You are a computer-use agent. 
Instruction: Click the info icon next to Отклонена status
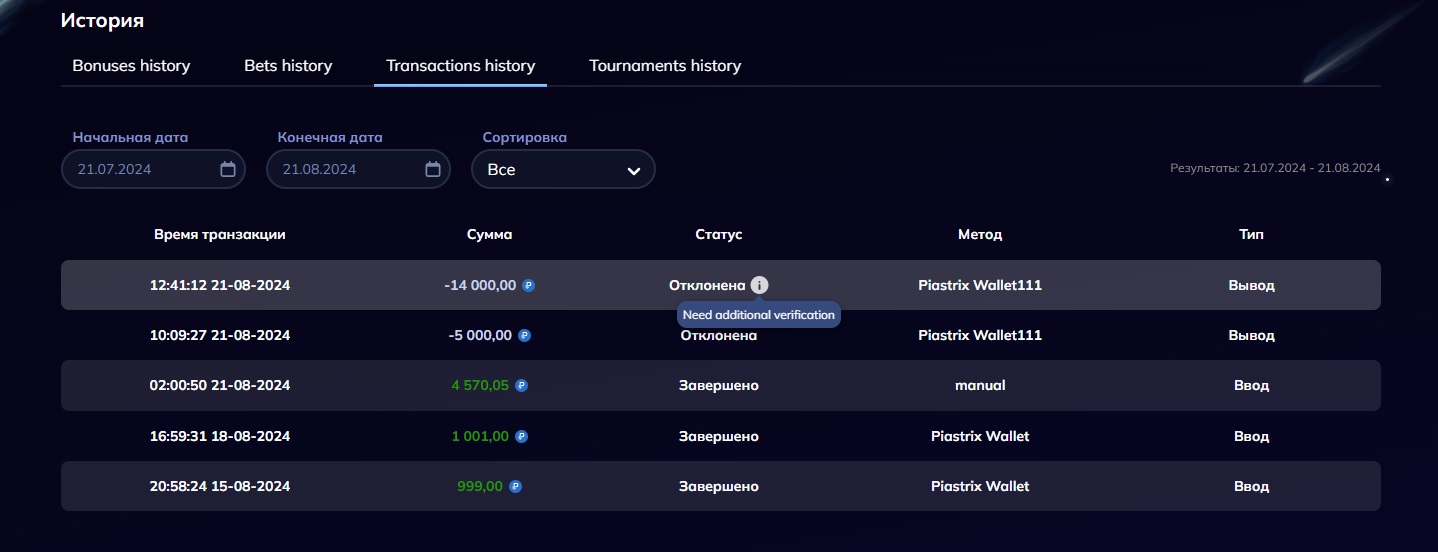pyautogui.click(x=759, y=285)
